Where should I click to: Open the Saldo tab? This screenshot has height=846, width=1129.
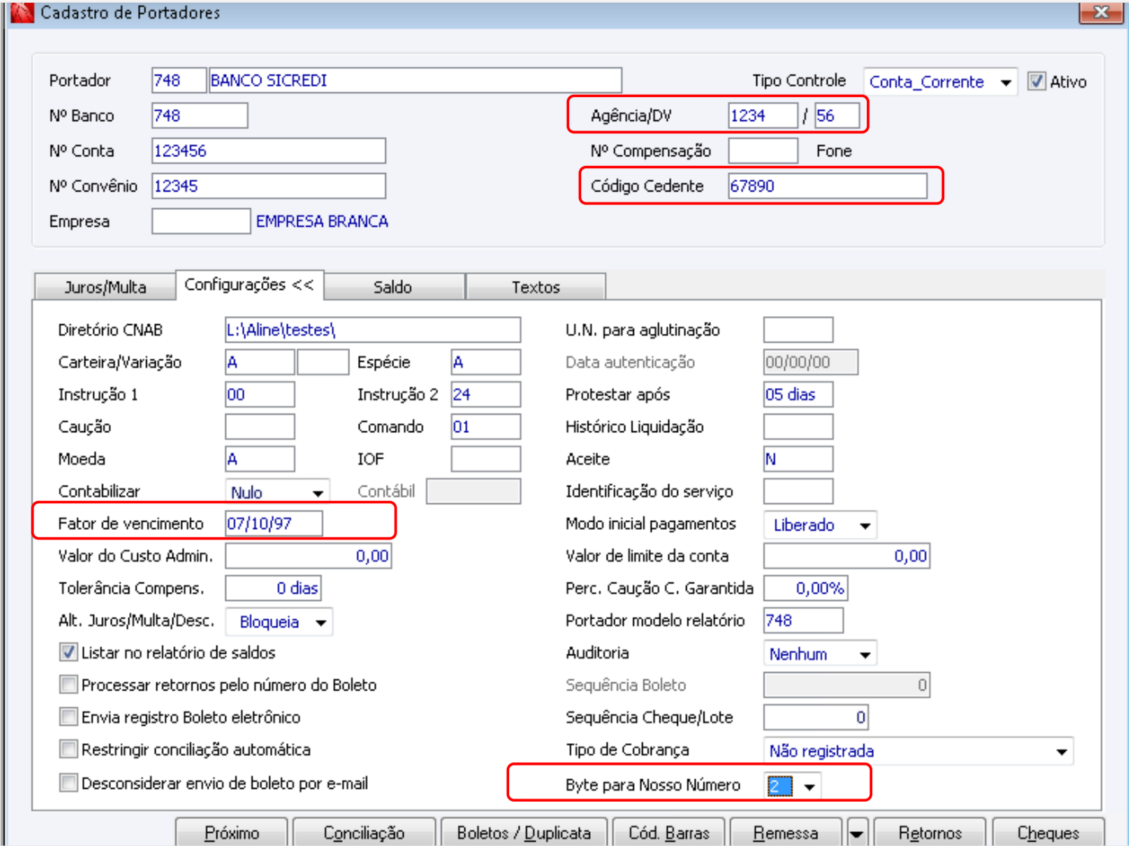(393, 287)
